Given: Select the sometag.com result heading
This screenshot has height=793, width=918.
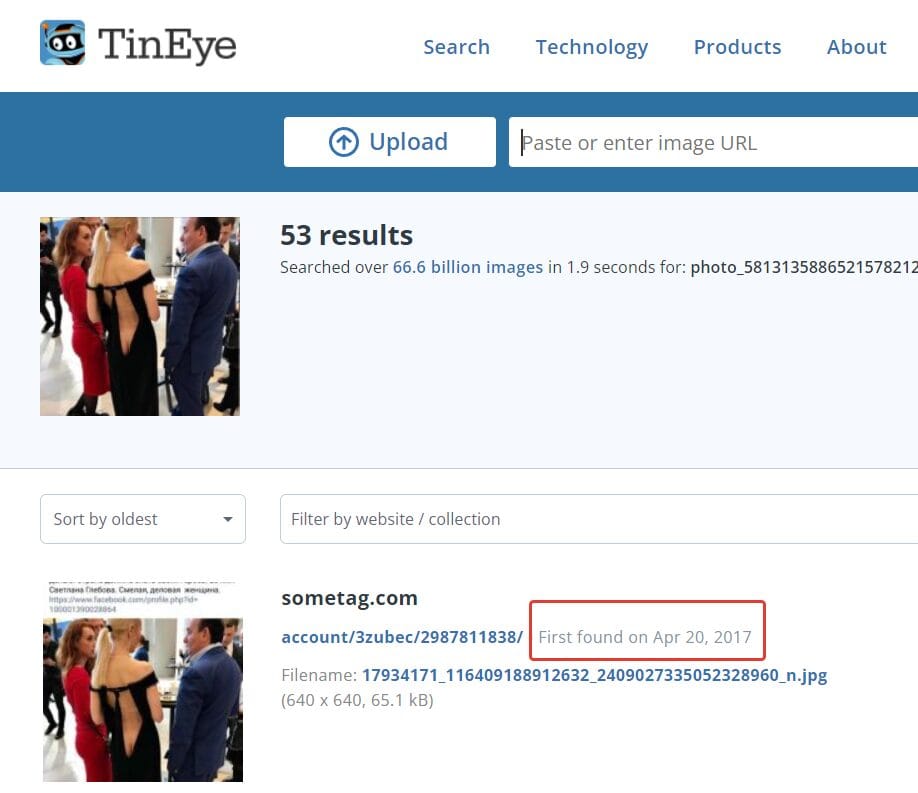Looking at the screenshot, I should [350, 598].
